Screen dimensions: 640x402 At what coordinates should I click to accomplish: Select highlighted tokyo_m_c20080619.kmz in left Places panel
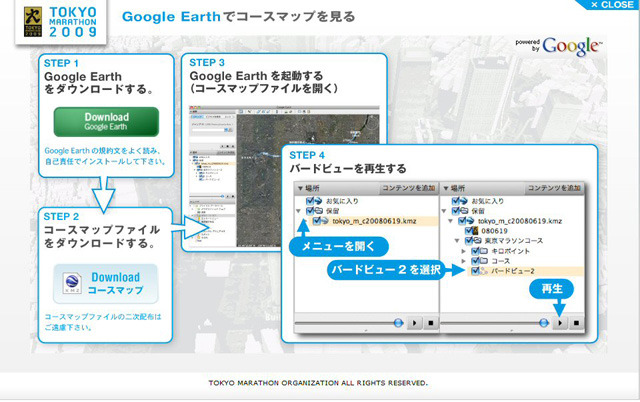(374, 221)
